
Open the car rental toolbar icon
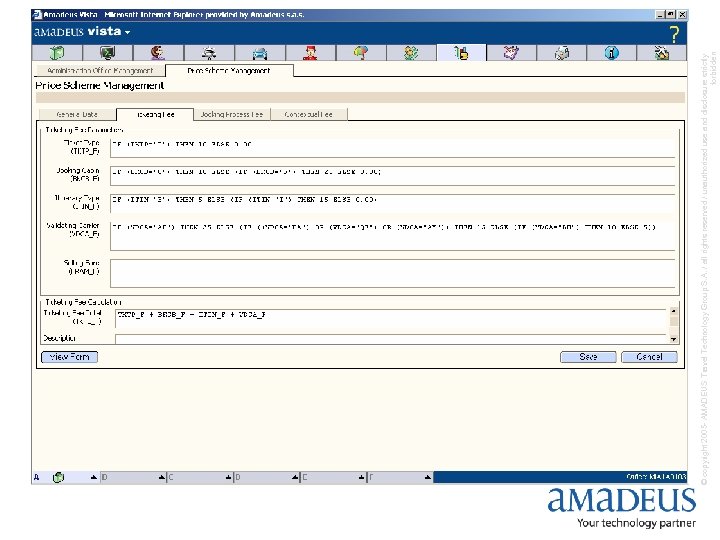[x=260, y=53]
